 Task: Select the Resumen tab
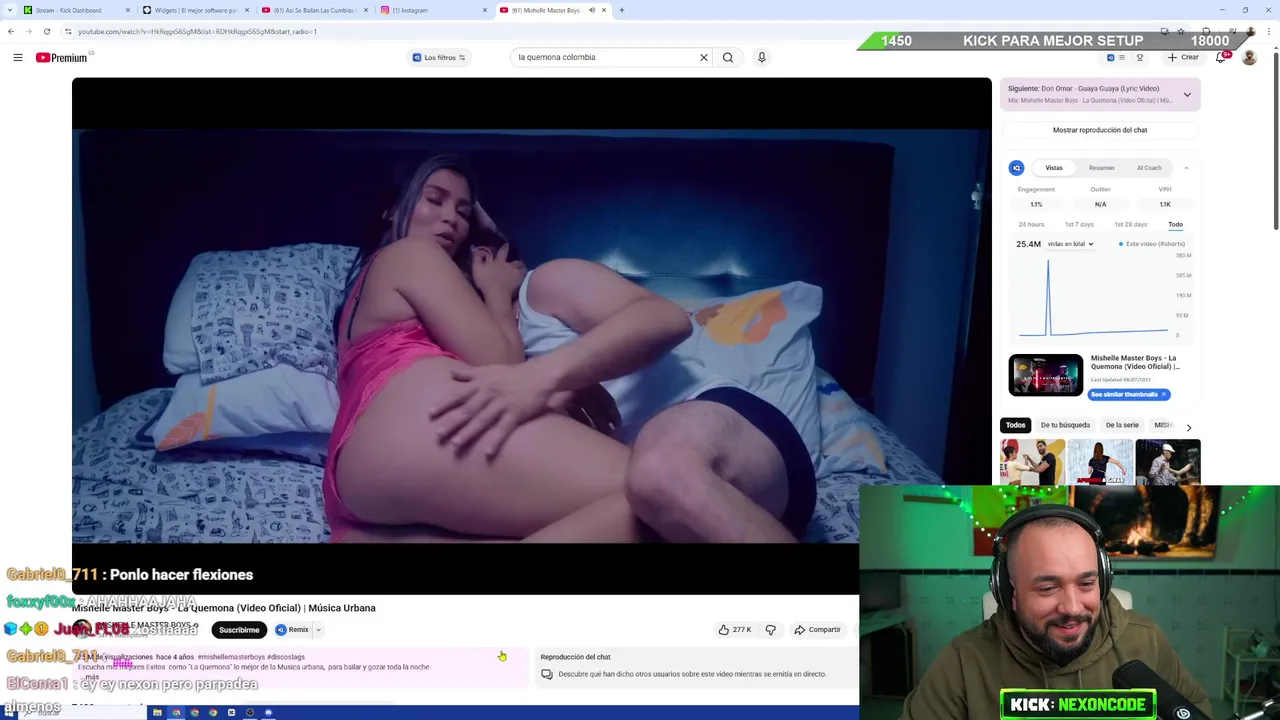click(x=1101, y=168)
